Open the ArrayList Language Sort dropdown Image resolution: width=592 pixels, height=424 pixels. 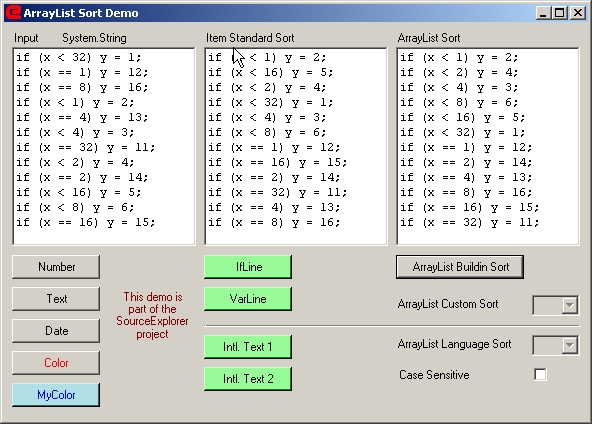[570, 345]
